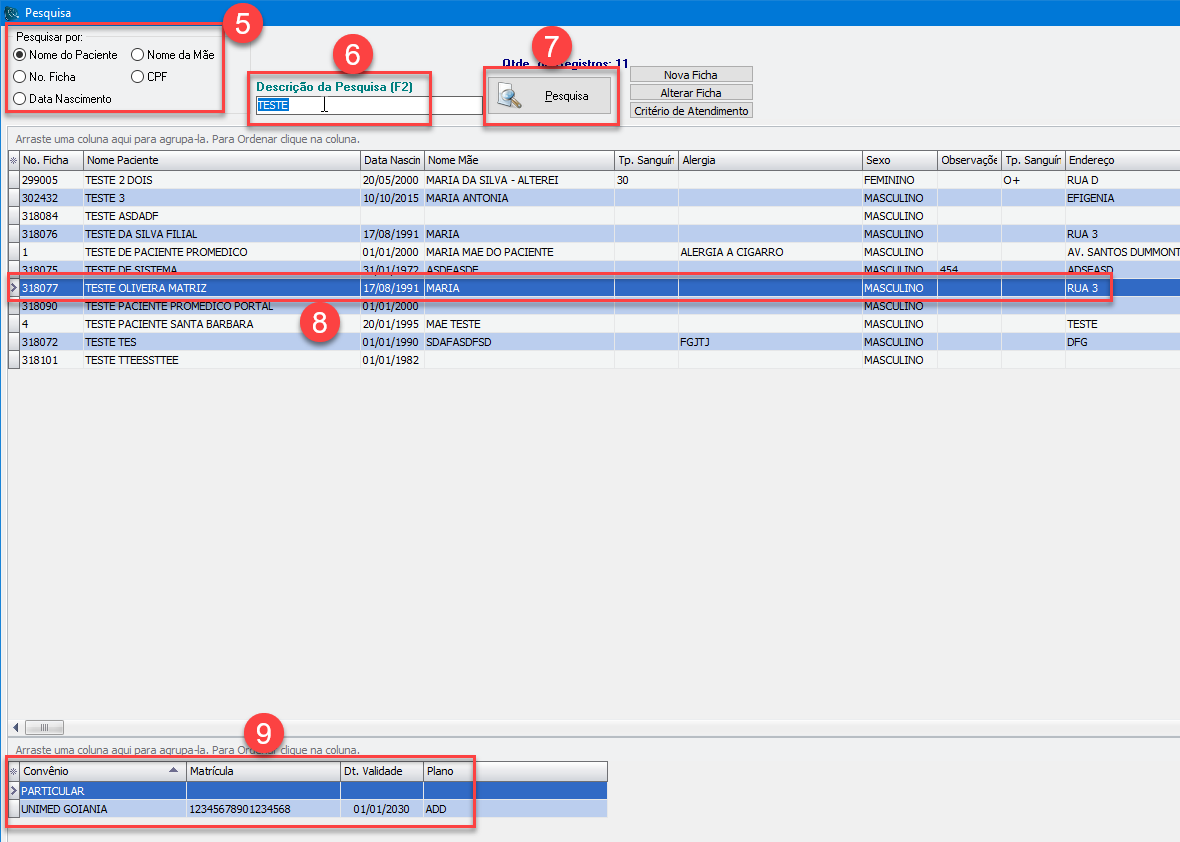Select Nome do Paciente radio option

click(x=20, y=55)
